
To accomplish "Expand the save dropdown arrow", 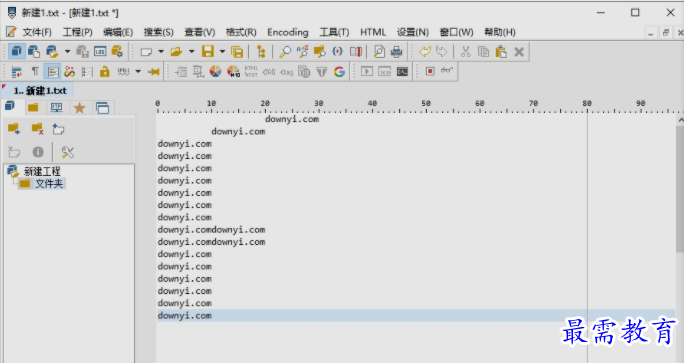I will coord(222,51).
